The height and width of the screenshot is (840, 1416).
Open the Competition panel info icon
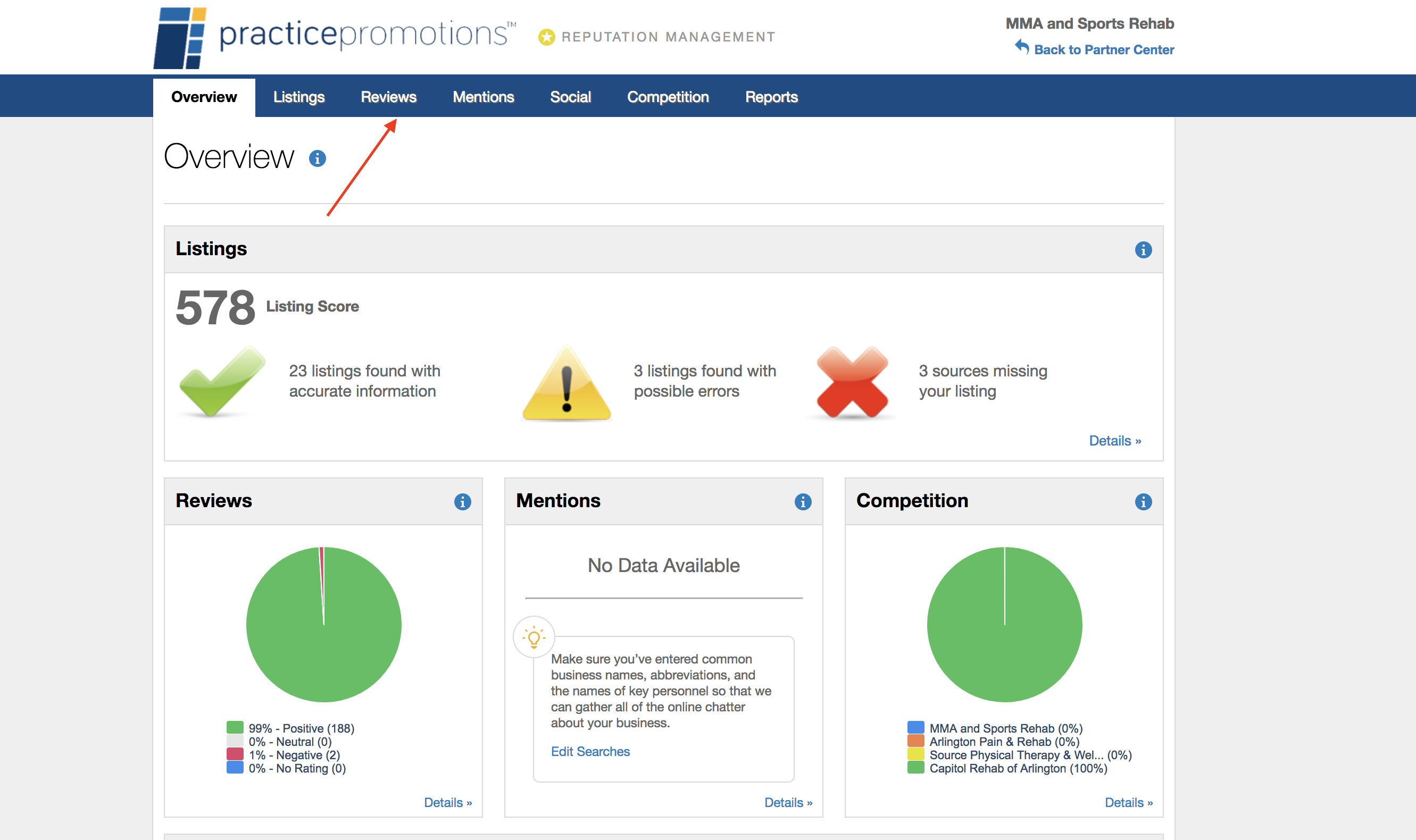click(x=1143, y=501)
